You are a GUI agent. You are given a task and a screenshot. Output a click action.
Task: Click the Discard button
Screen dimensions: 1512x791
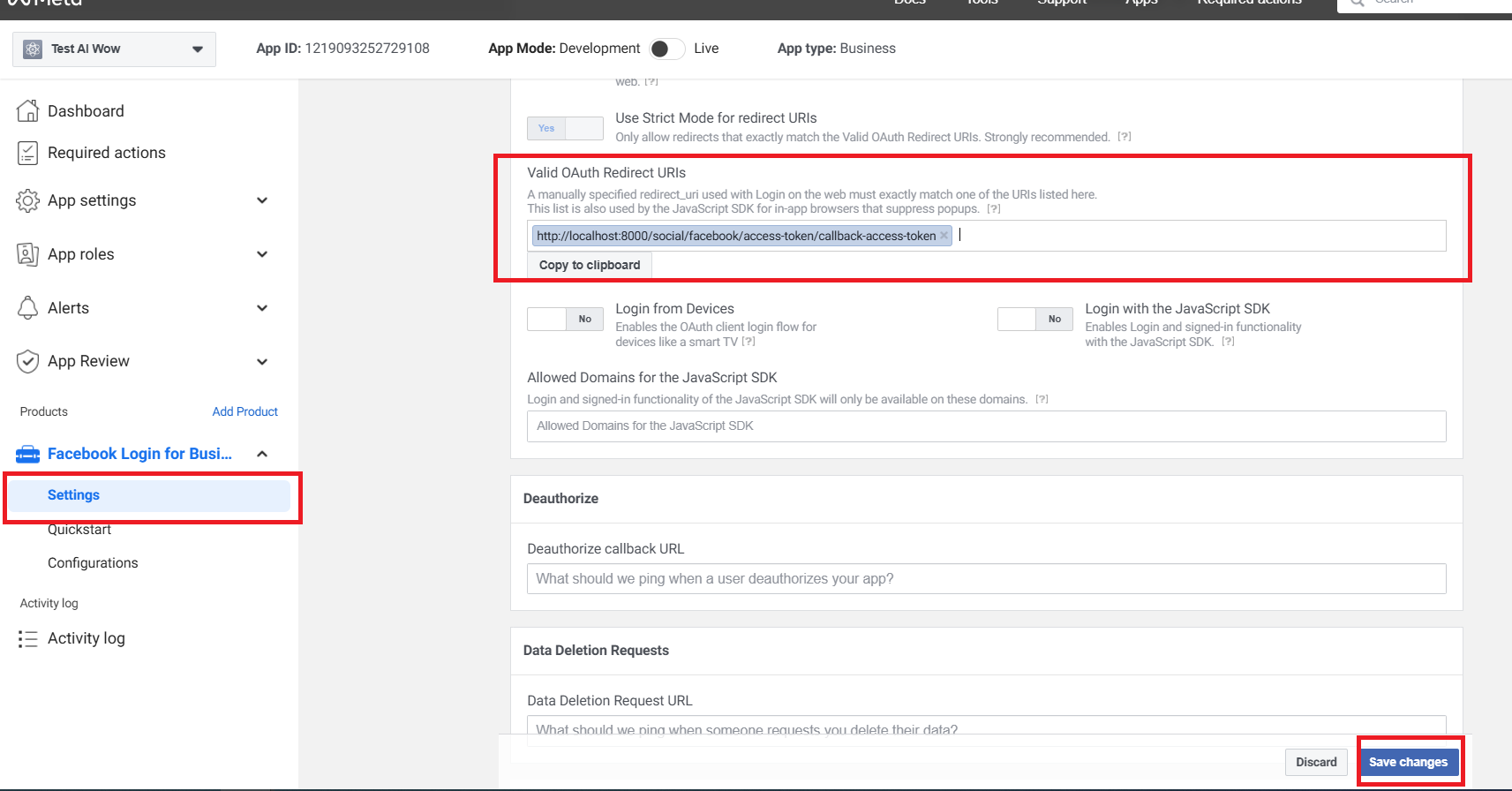point(1316,762)
